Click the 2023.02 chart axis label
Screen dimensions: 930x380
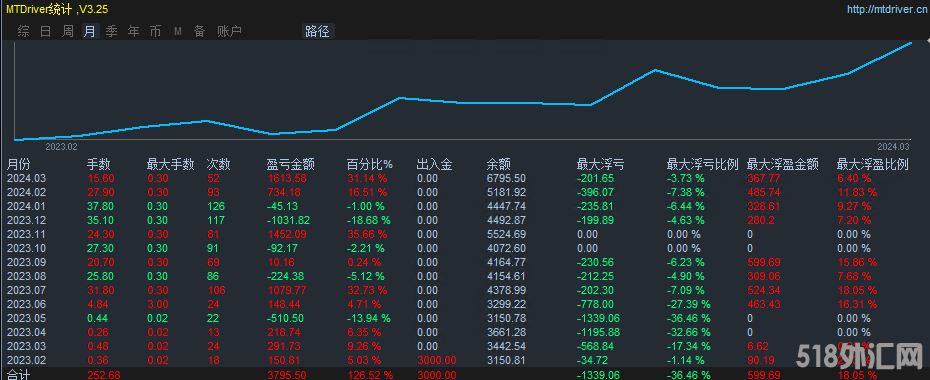click(62, 146)
